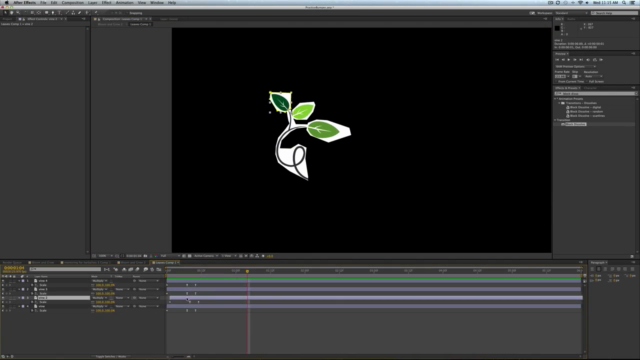This screenshot has height=360, width=640.
Task: Select the Hand tool
Action: coord(11,13)
